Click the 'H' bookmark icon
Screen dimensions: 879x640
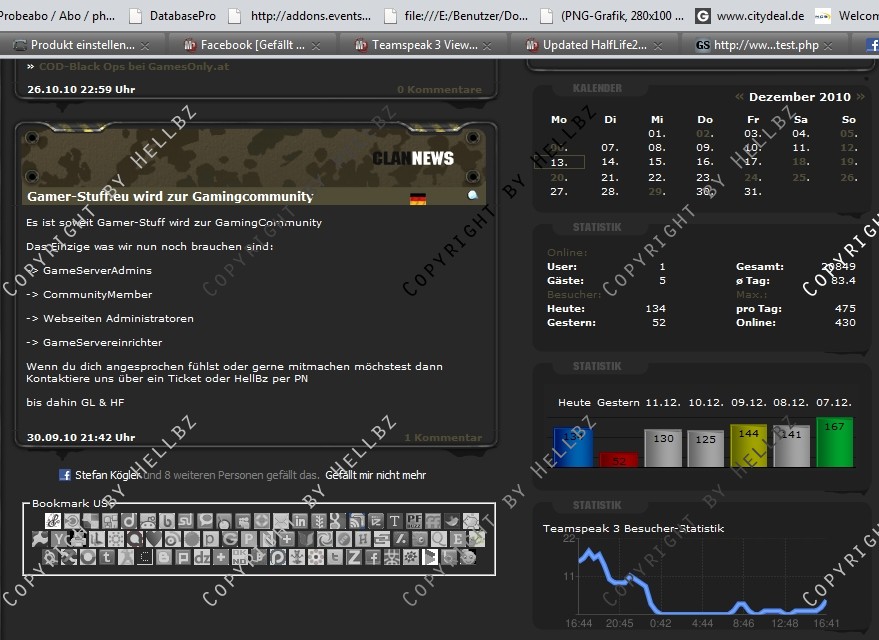pyautogui.click(x=363, y=539)
